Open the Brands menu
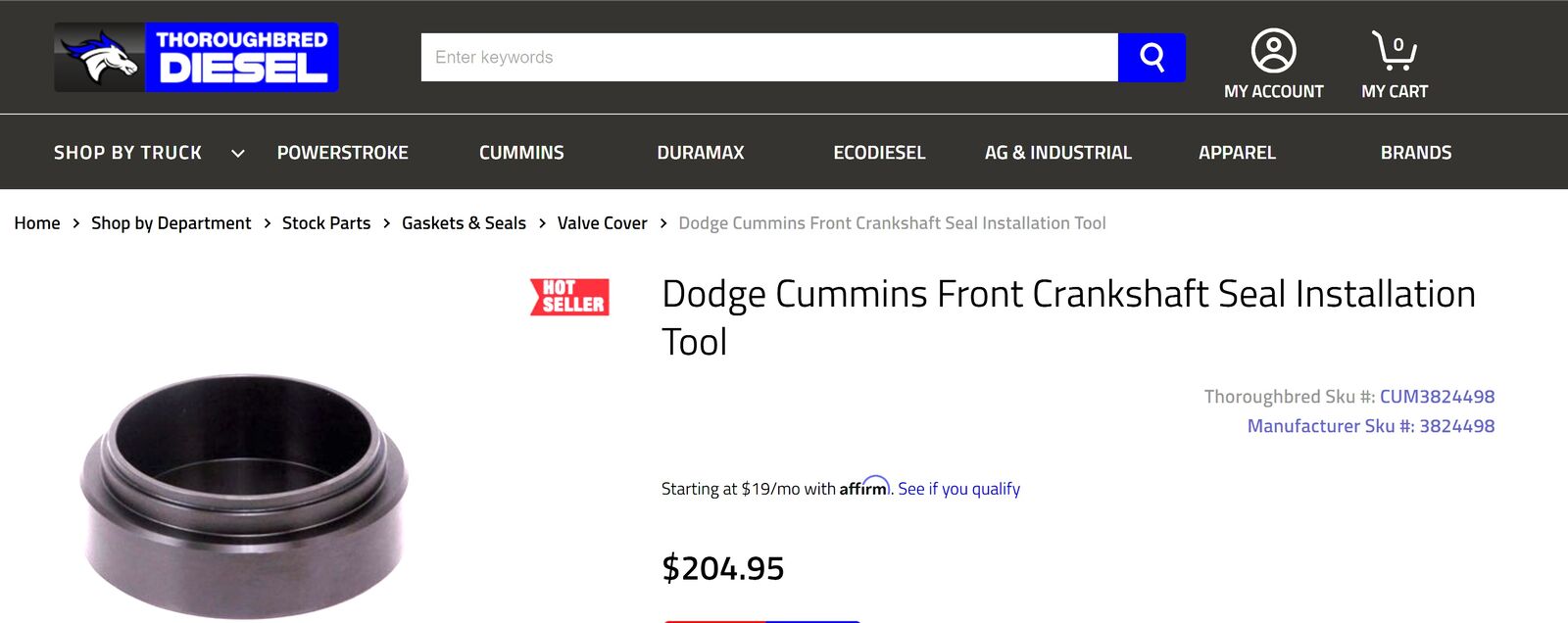This screenshot has height=623, width=1568. (1416, 153)
